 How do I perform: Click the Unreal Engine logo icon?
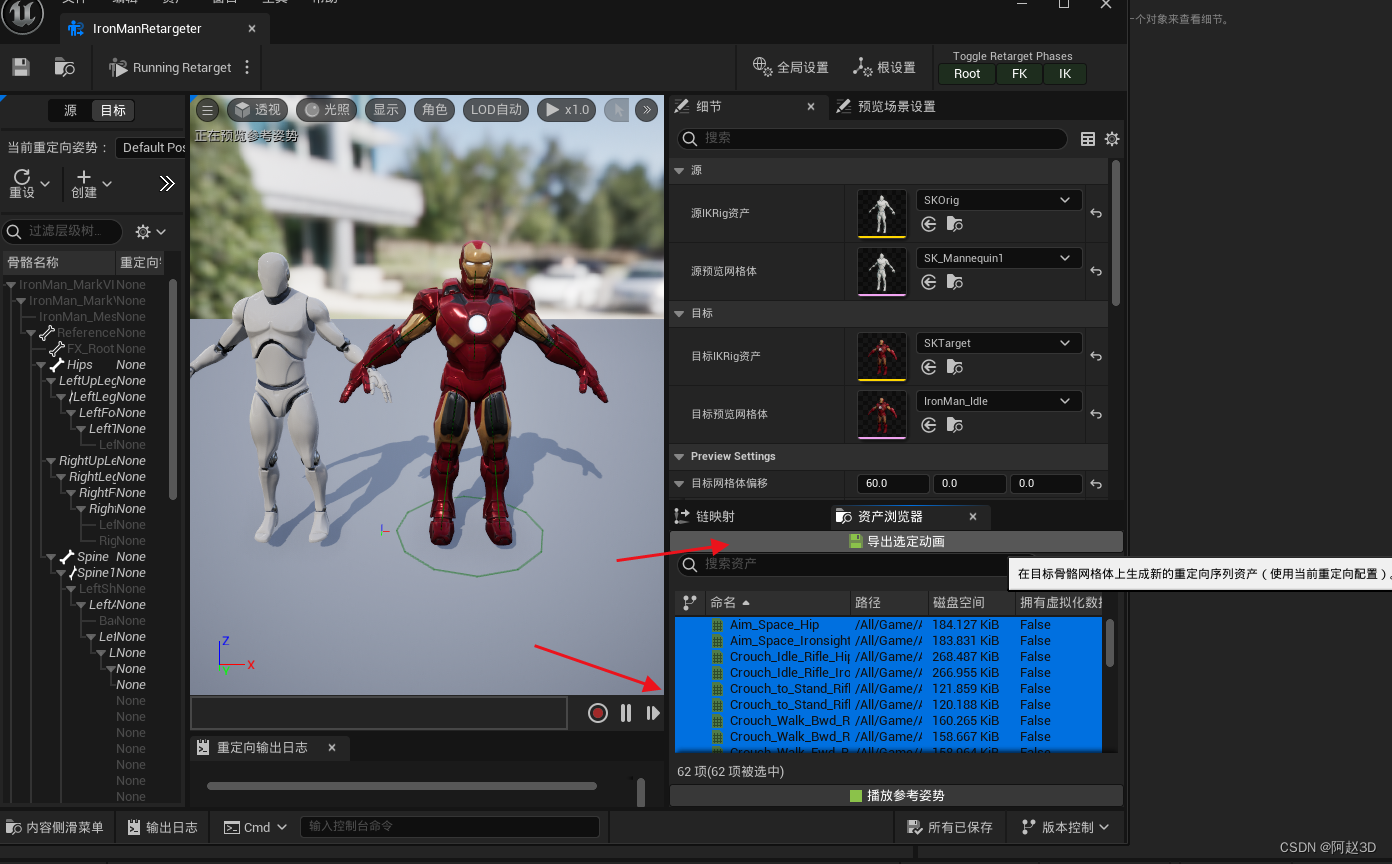(x=22, y=14)
